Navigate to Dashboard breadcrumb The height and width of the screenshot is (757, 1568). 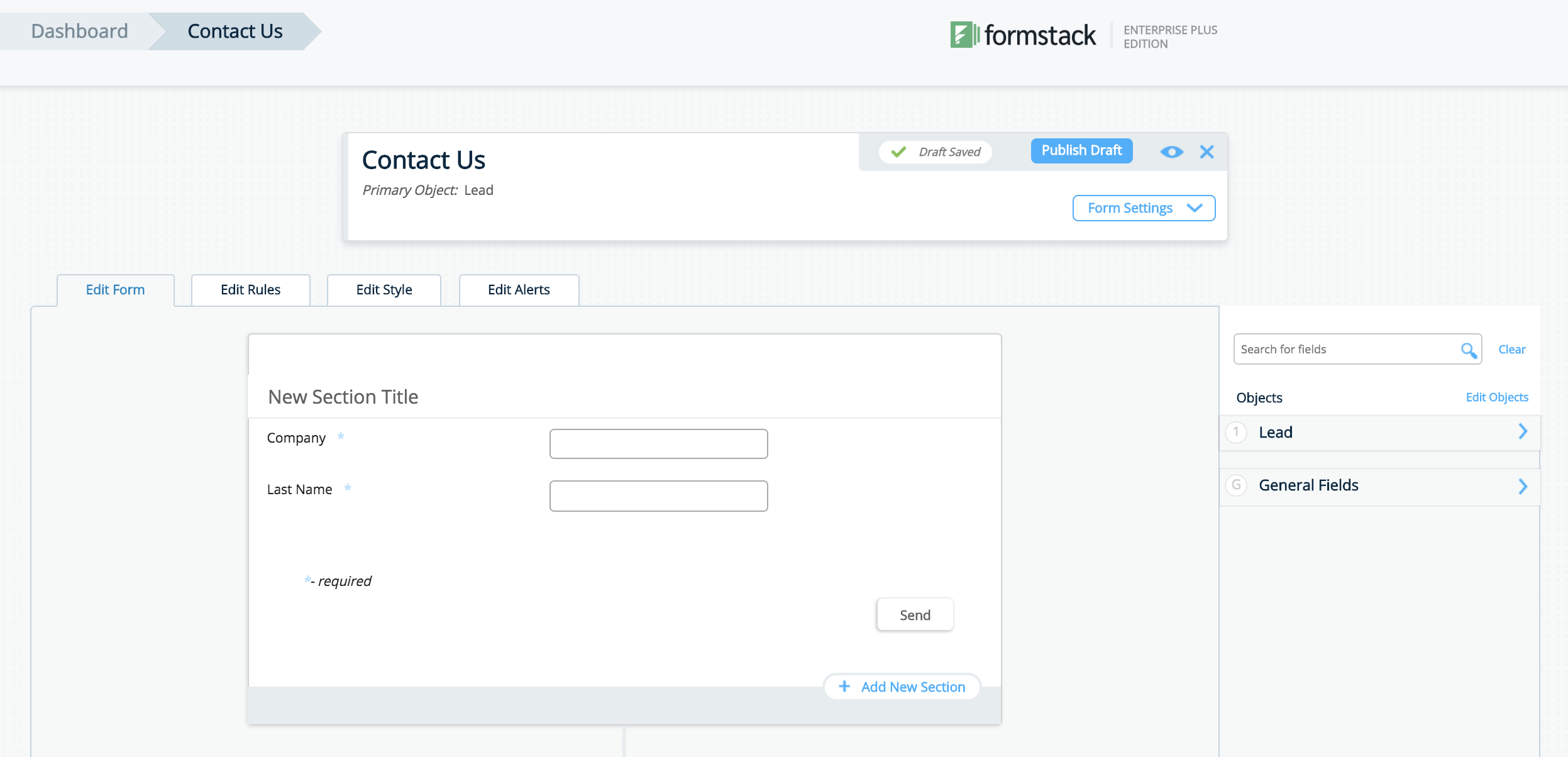point(79,31)
